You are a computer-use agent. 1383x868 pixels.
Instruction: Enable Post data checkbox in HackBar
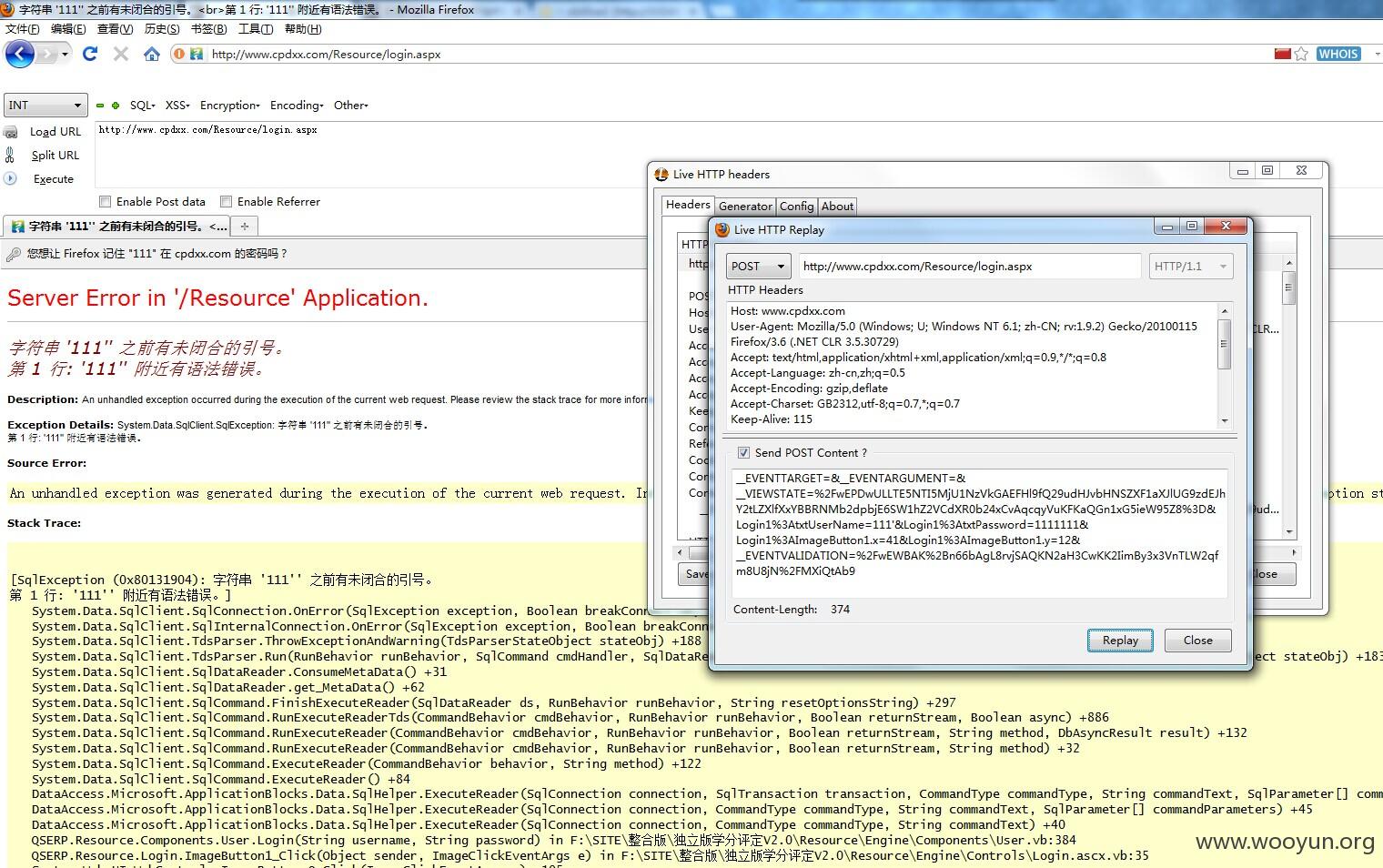point(105,202)
